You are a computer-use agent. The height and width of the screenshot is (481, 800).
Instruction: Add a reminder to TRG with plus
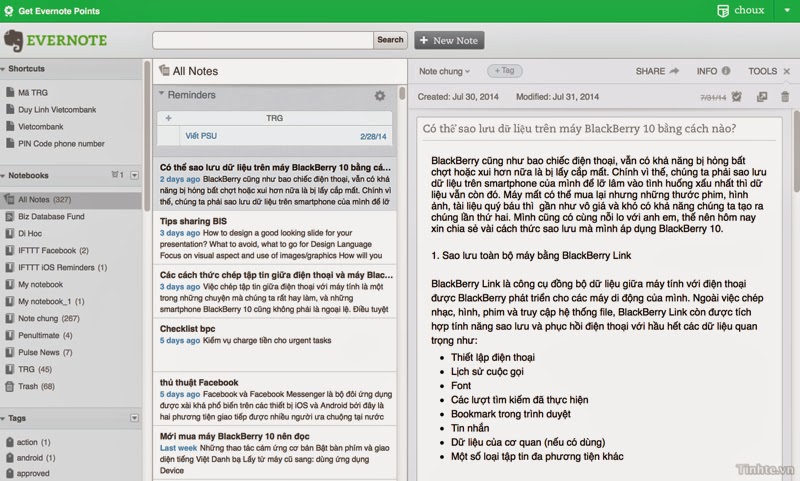click(x=168, y=118)
